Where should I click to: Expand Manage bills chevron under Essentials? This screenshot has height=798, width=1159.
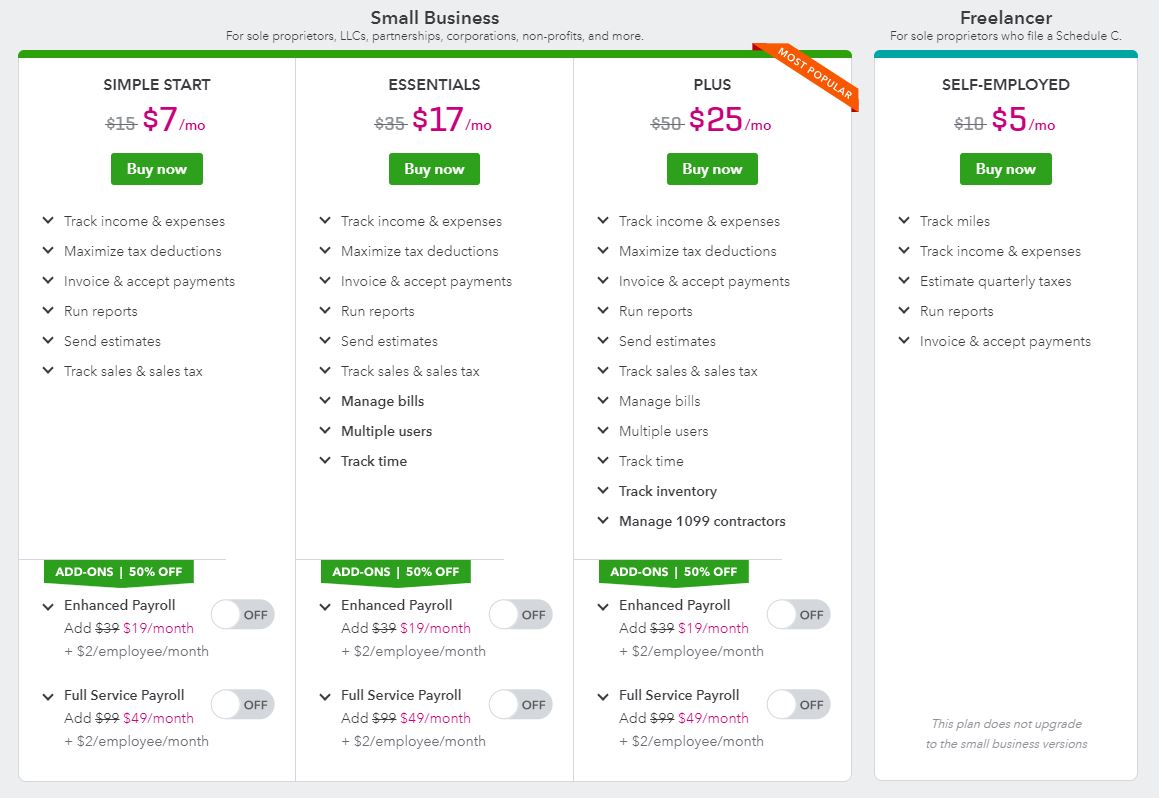tap(325, 401)
